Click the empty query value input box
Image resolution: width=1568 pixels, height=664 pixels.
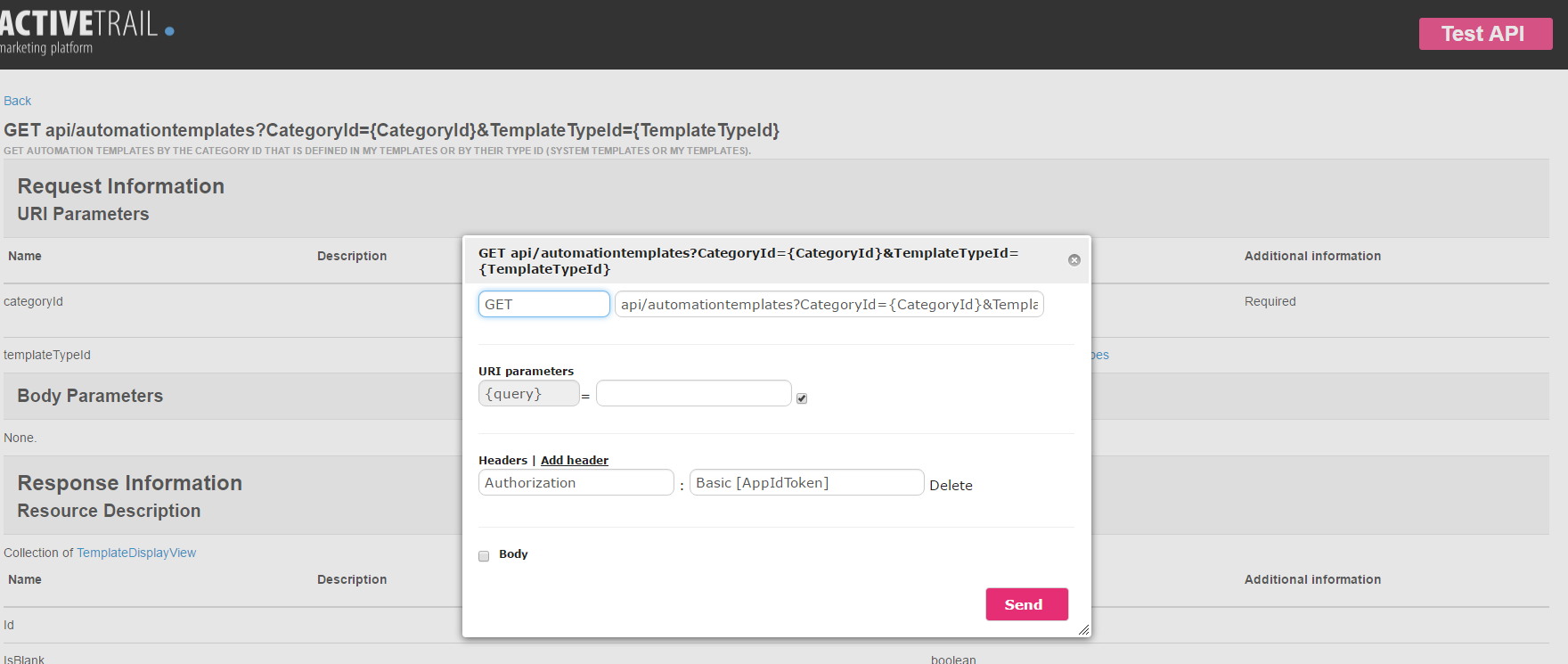[693, 392]
